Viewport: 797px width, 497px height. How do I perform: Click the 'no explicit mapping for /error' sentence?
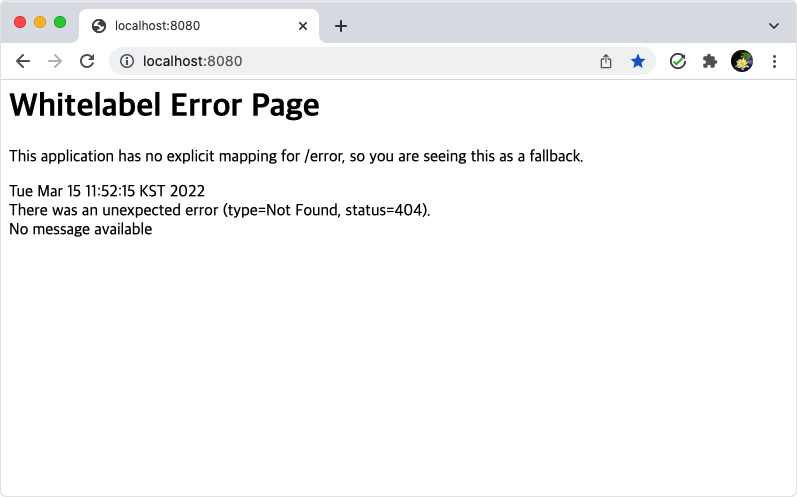[x=296, y=156]
